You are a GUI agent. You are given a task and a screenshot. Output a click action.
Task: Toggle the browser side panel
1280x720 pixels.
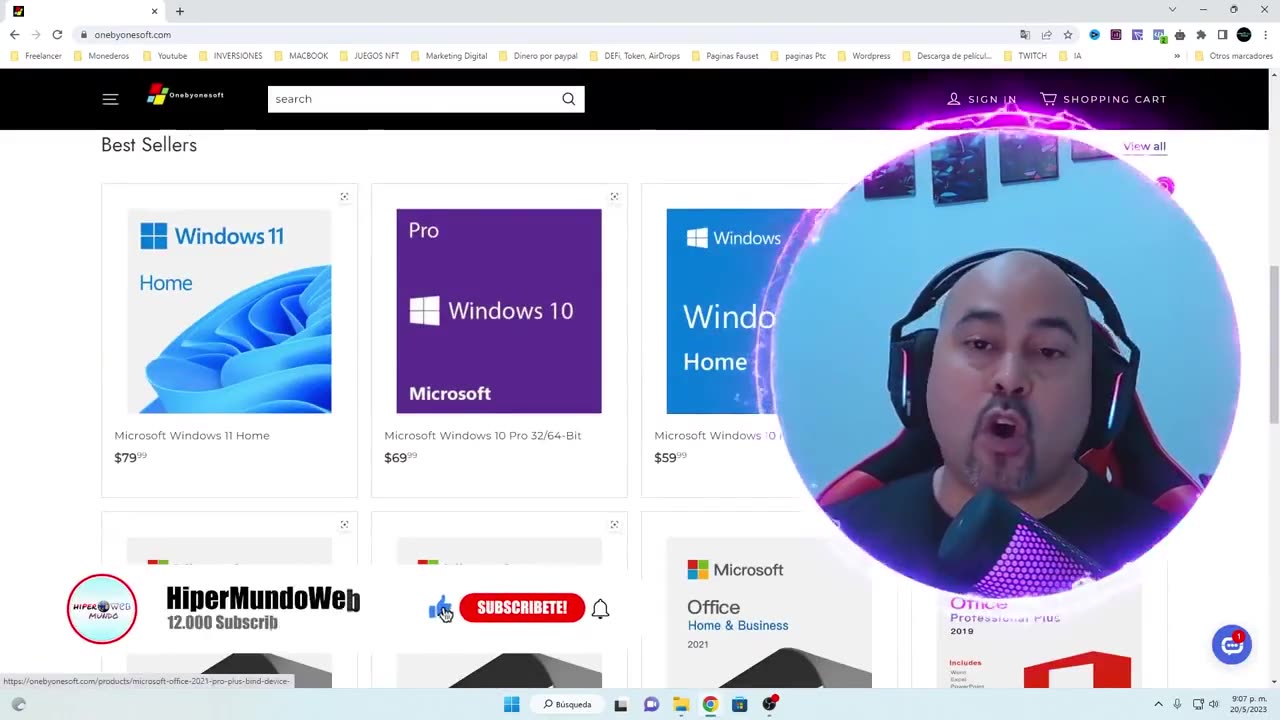(1222, 34)
